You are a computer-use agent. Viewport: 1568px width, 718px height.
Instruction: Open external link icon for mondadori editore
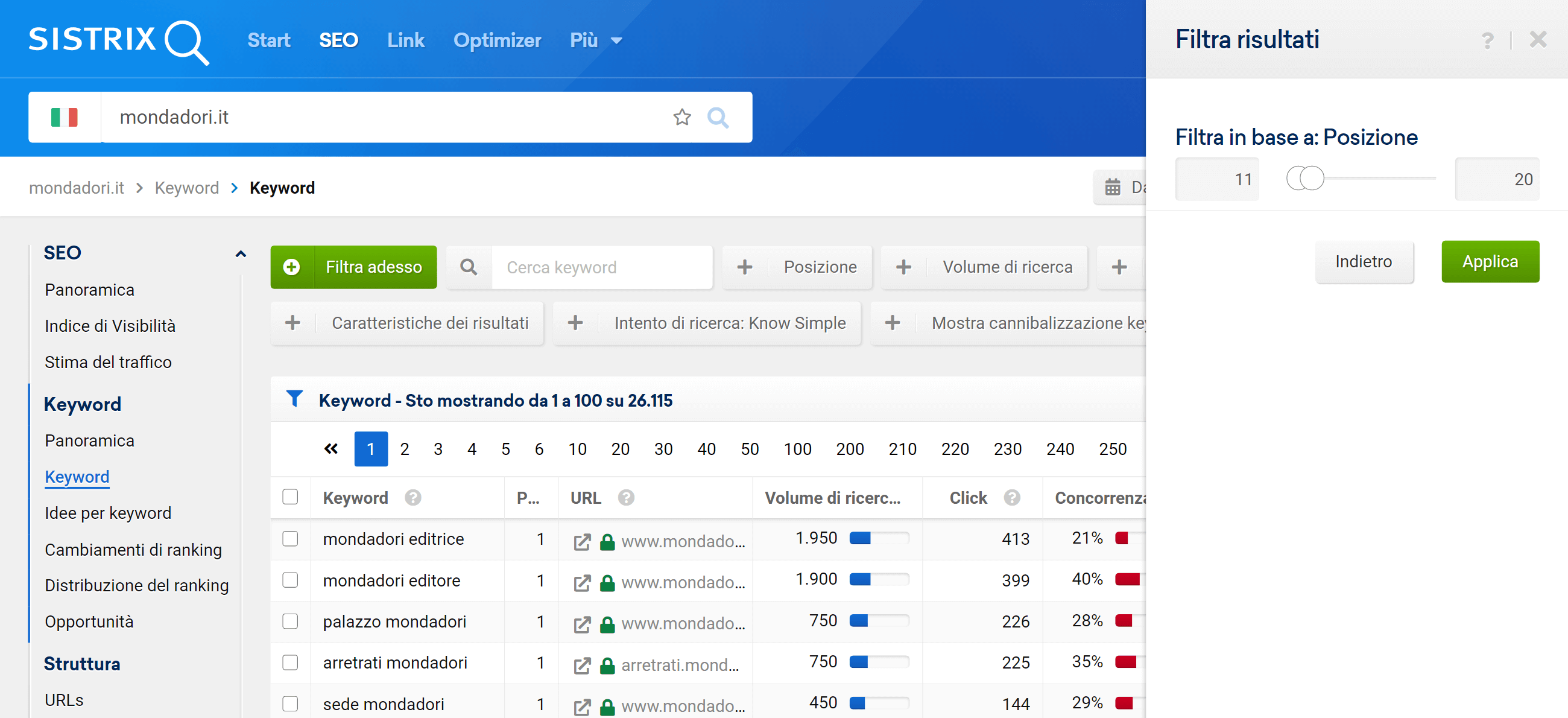click(582, 583)
